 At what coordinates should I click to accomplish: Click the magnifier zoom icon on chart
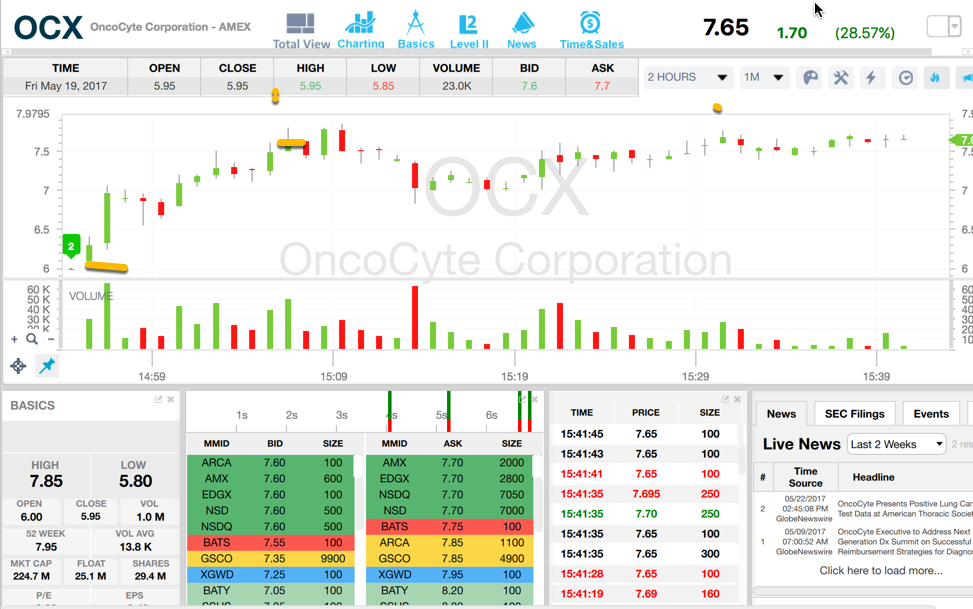pos(32,339)
